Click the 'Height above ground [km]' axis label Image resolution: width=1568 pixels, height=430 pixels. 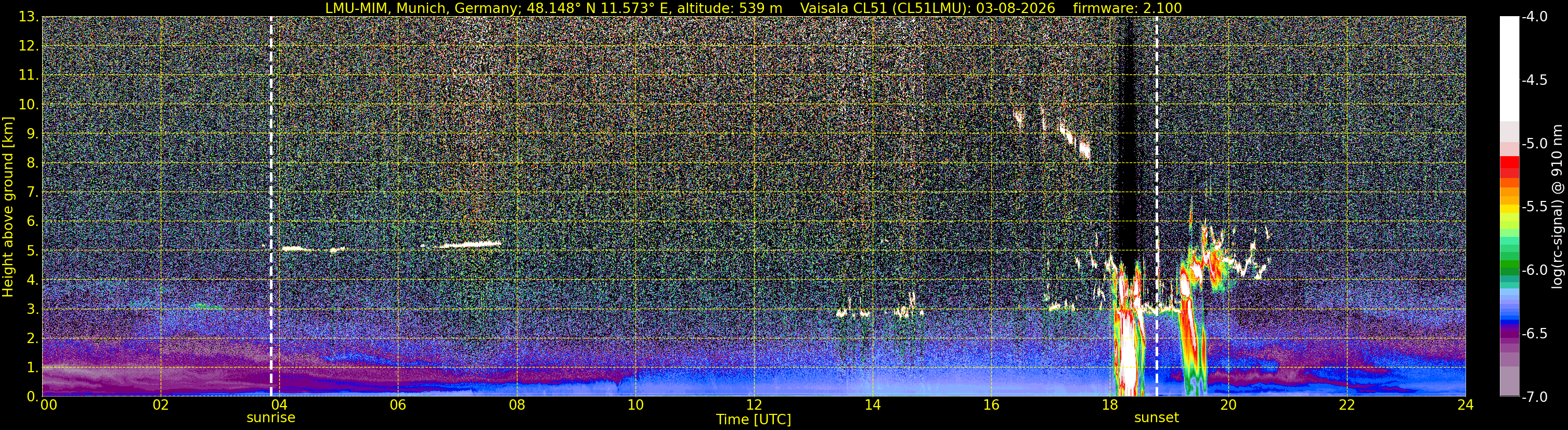pyautogui.click(x=8, y=207)
